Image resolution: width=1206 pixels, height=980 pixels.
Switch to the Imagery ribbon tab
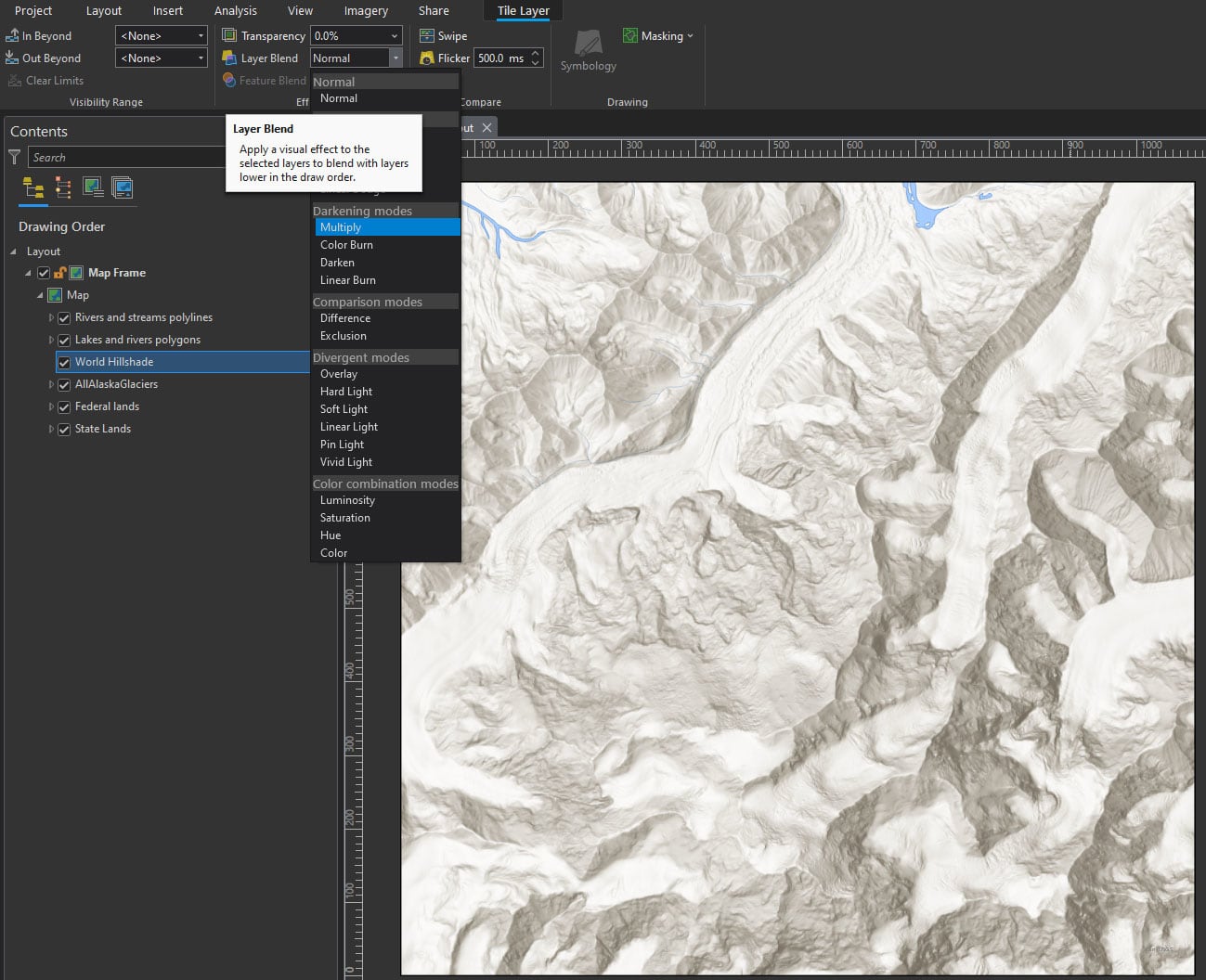[365, 10]
